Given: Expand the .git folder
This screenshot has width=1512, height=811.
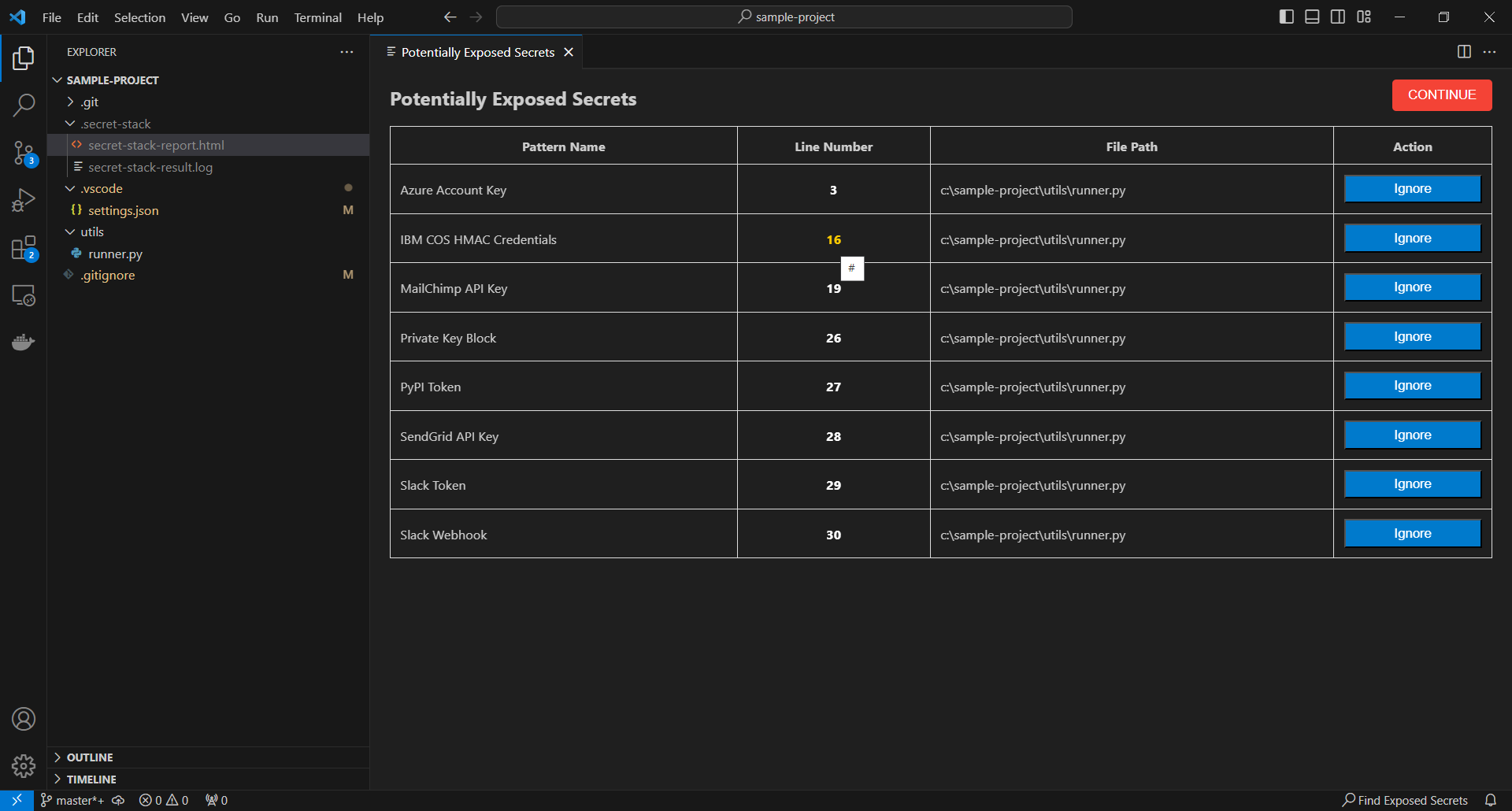Looking at the screenshot, I should pos(70,102).
